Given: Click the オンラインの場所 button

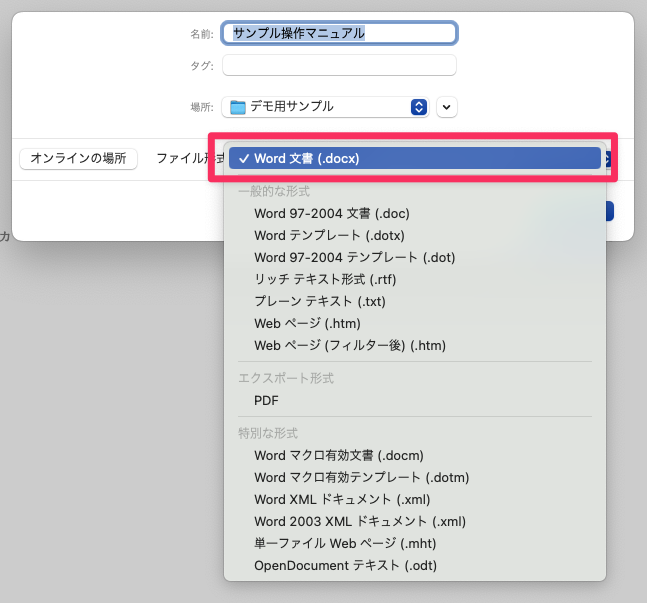Looking at the screenshot, I should pos(78,158).
